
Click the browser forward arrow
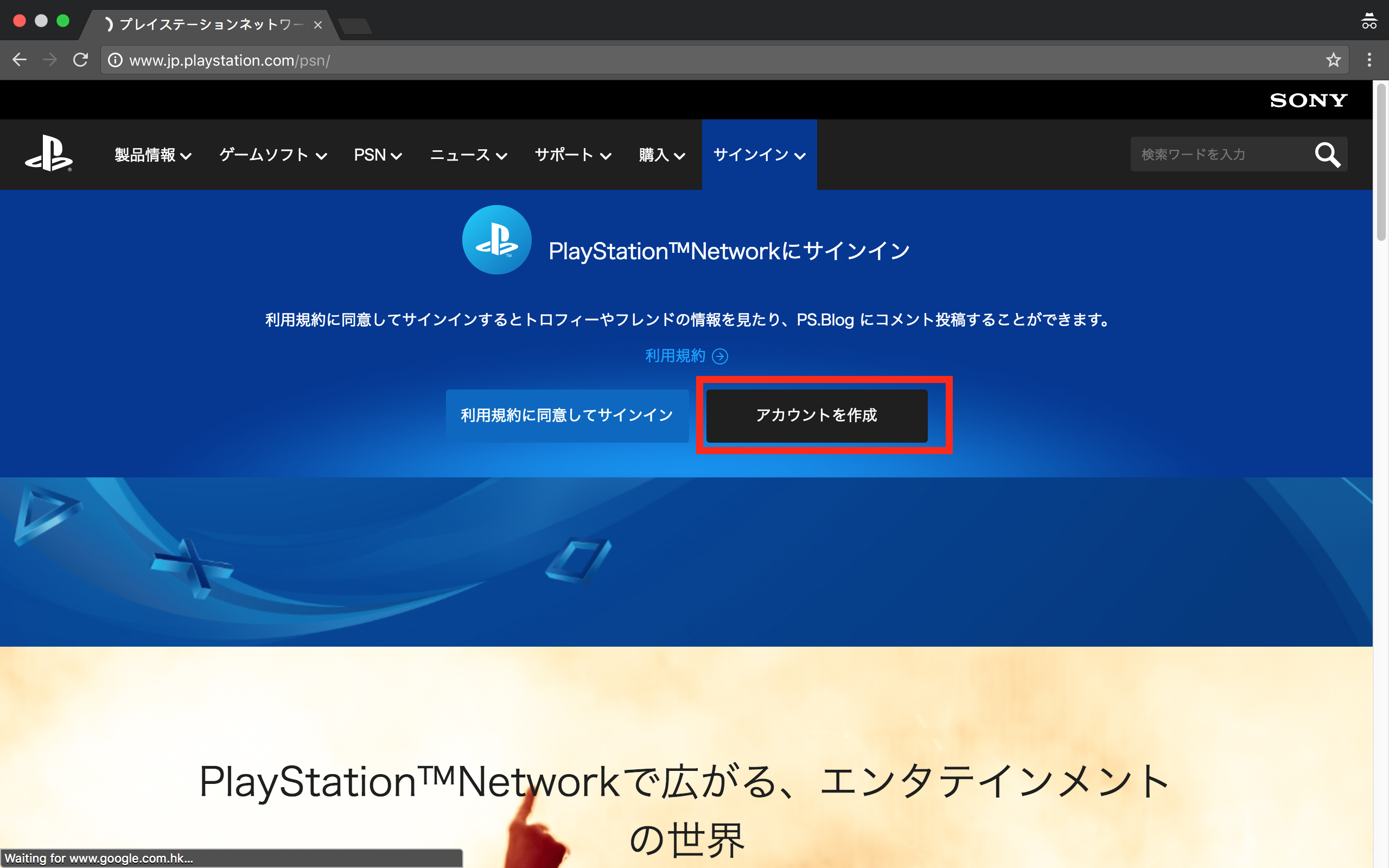click(x=50, y=60)
